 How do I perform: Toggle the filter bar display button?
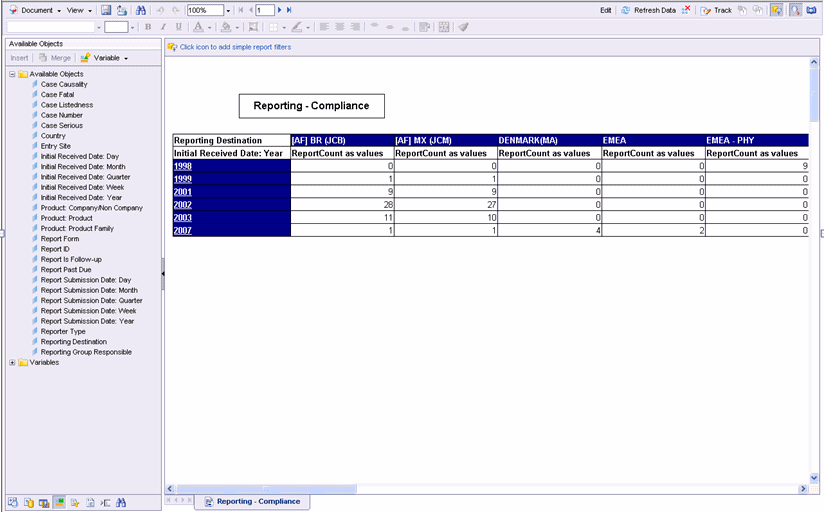click(778, 10)
